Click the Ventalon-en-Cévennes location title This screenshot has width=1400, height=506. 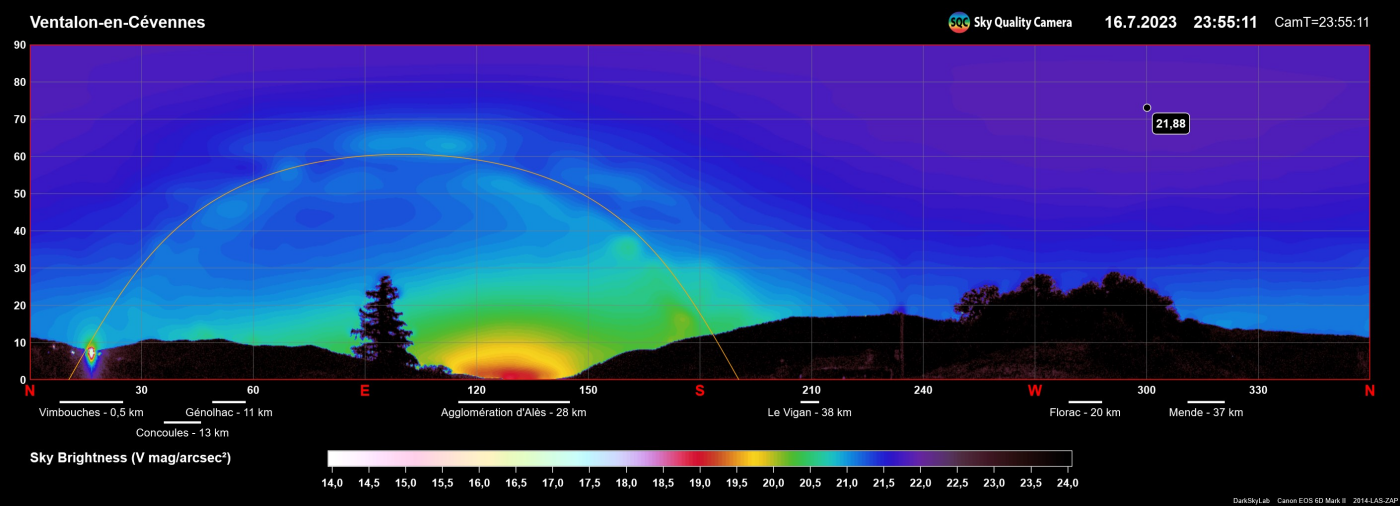coord(118,22)
